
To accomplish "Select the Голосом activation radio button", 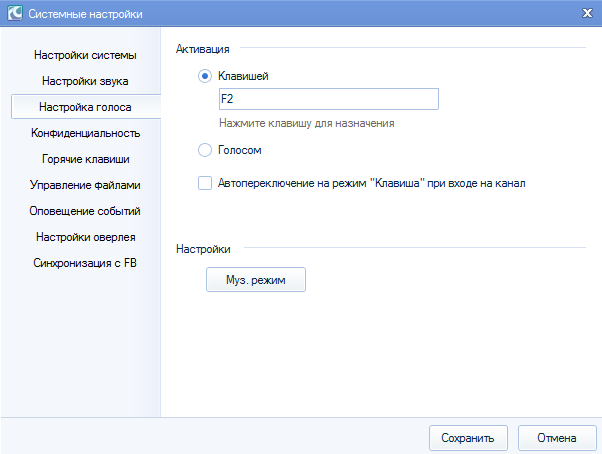I will [x=205, y=150].
